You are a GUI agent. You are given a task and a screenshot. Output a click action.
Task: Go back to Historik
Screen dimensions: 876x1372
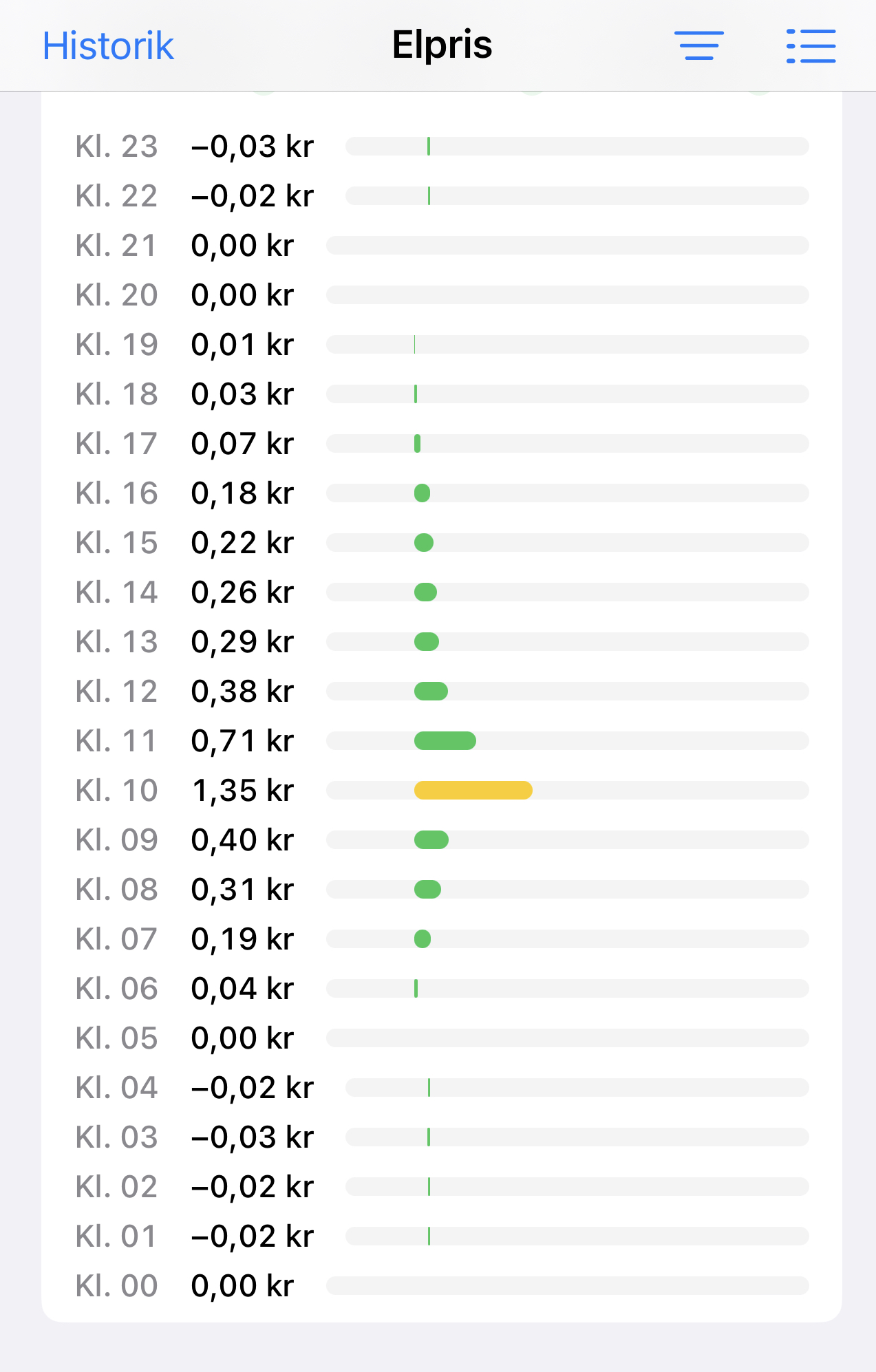click(108, 46)
